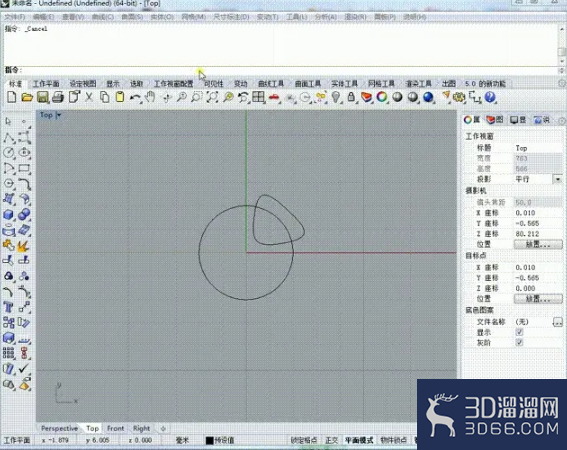The width and height of the screenshot is (567, 450).
Task: Click the command history scrollbar
Action: [562, 44]
